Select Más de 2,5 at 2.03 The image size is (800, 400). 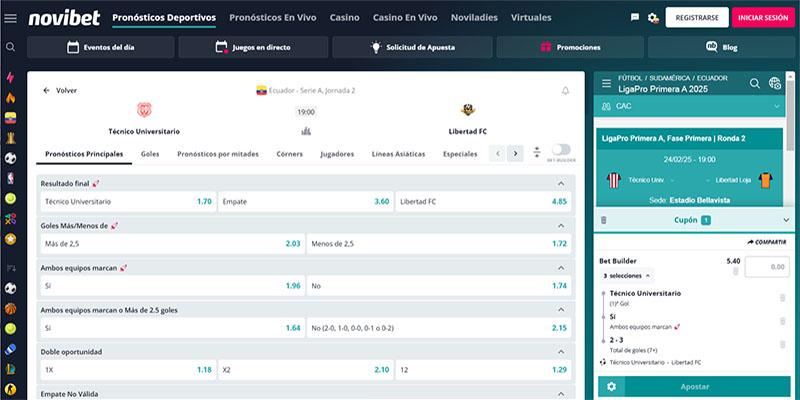(172, 244)
